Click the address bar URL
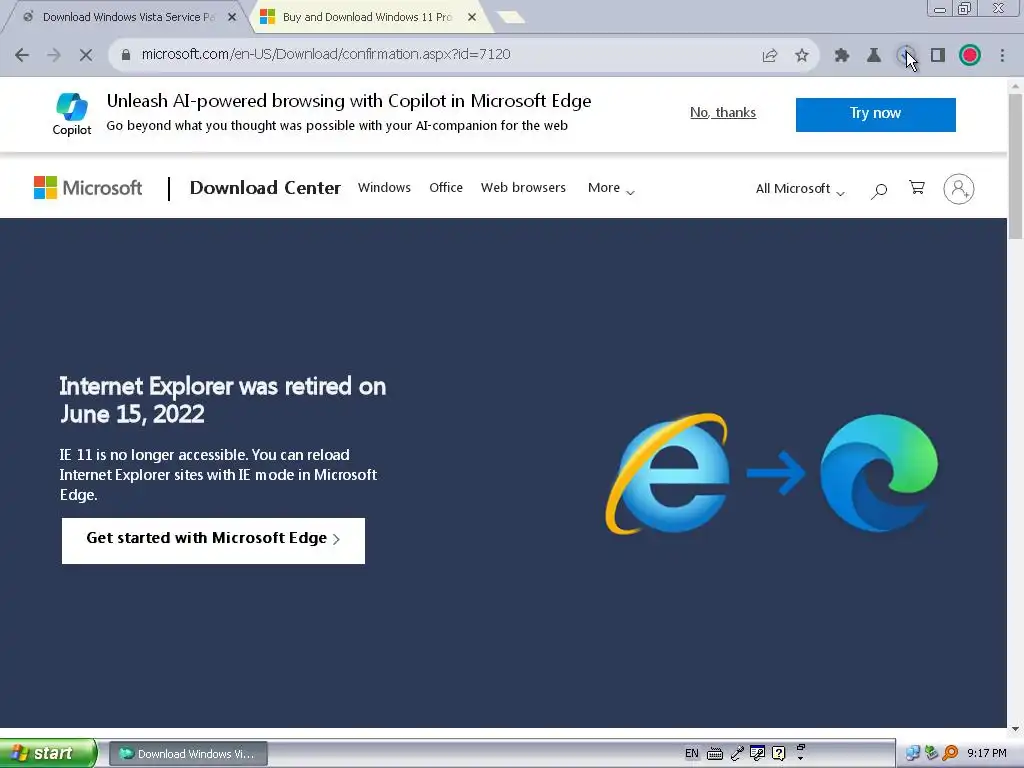Image resolution: width=1024 pixels, height=768 pixels. point(326,54)
